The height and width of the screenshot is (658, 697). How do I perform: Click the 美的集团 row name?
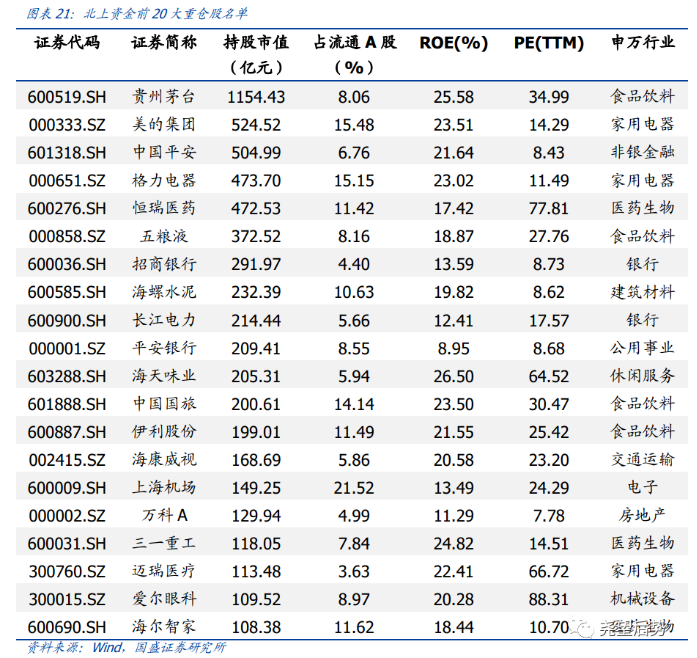click(164, 125)
